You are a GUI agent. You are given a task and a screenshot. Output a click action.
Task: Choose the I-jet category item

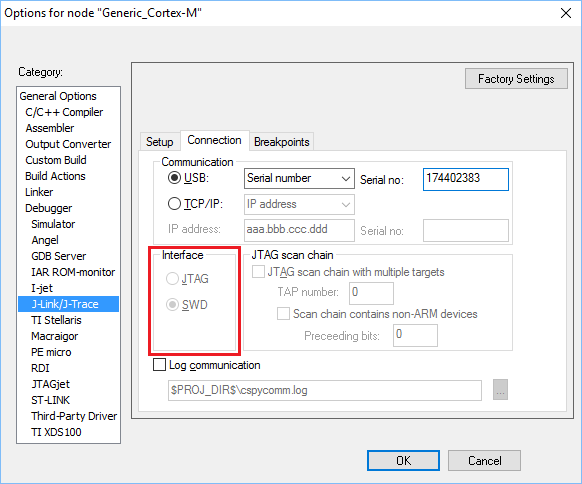(42, 288)
